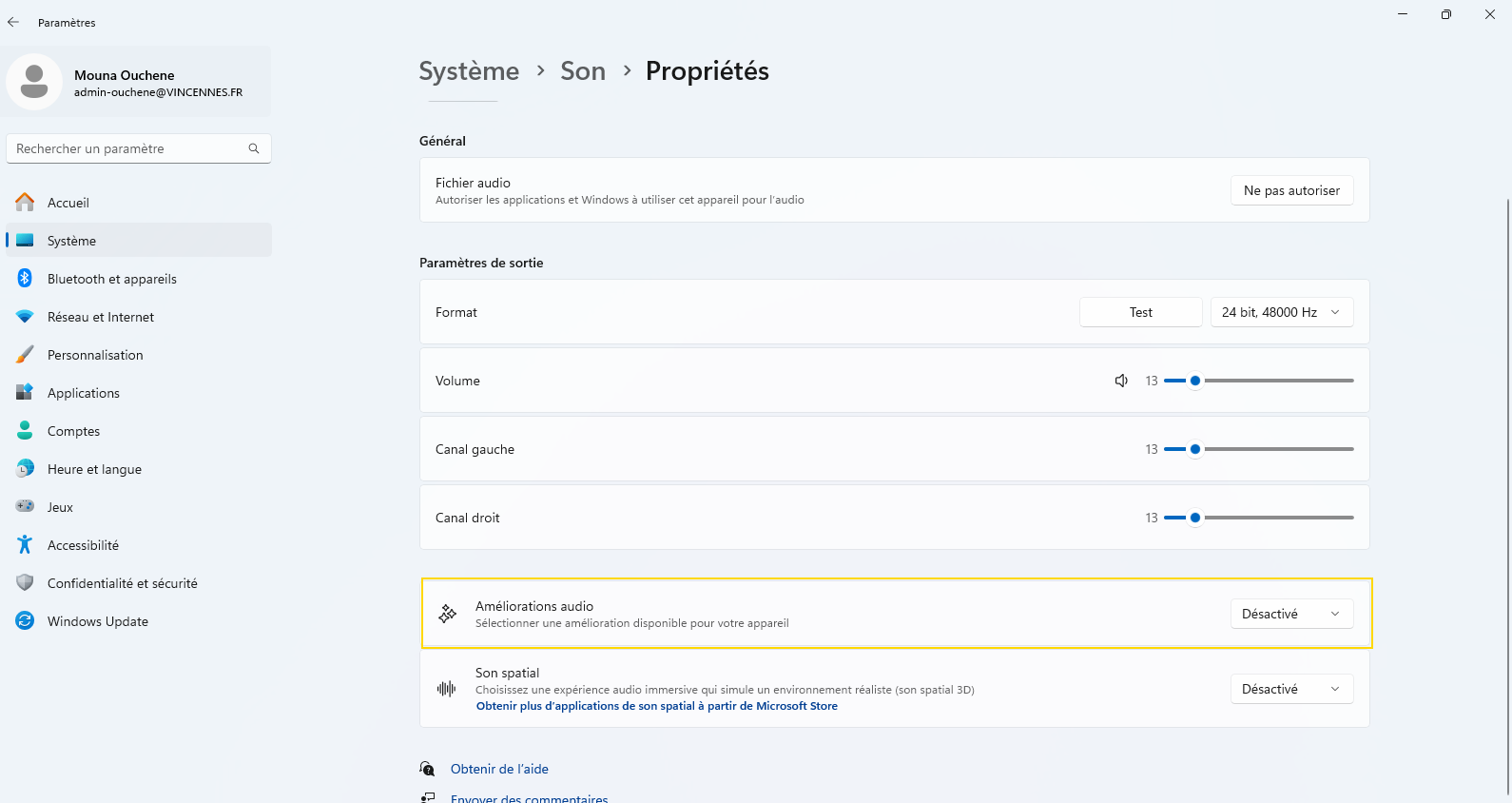Expand the Améliorations audio Désactivé dropdown
This screenshot has height=803, width=1512.
coord(1291,614)
